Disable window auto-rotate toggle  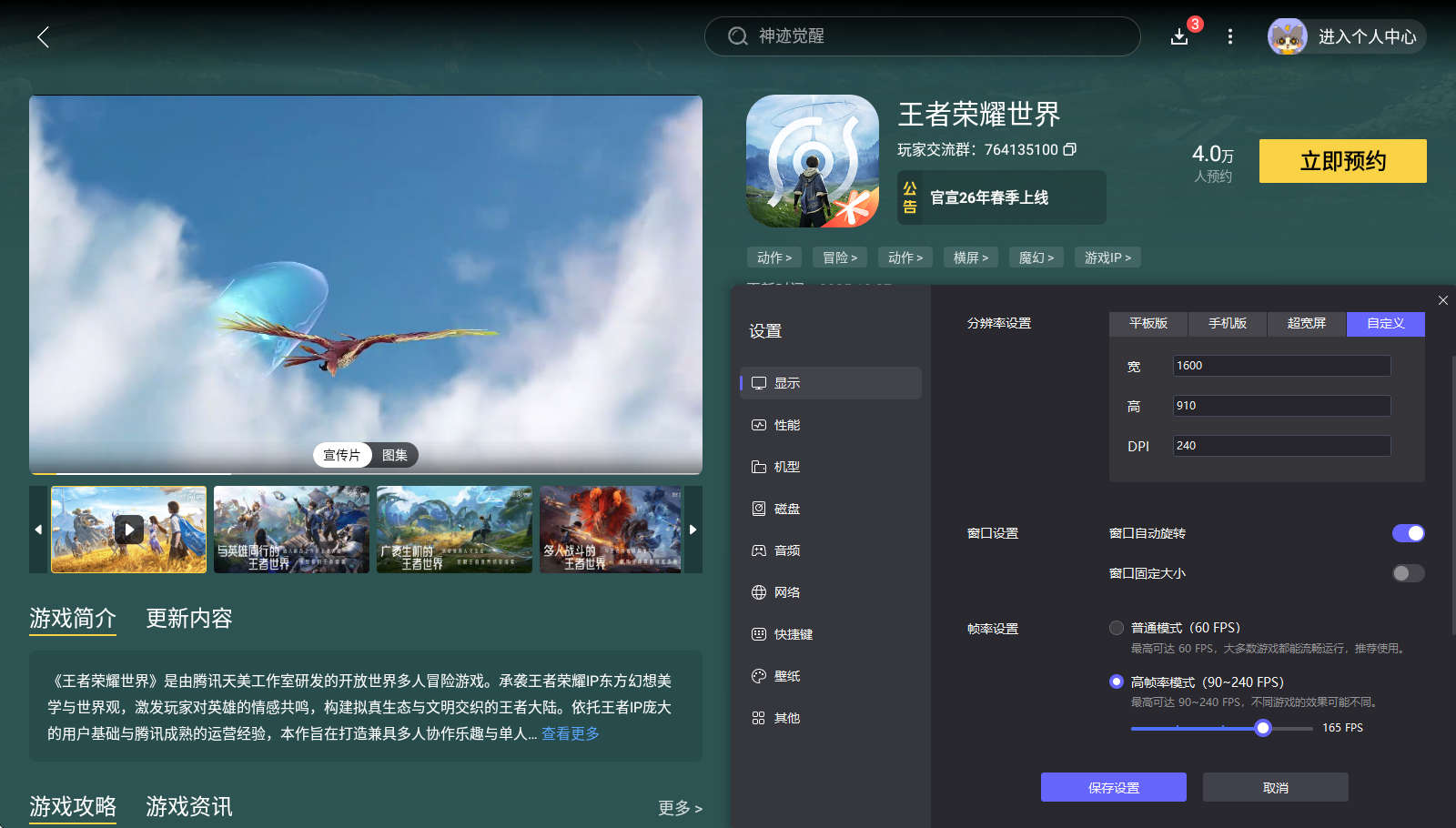point(1408,533)
